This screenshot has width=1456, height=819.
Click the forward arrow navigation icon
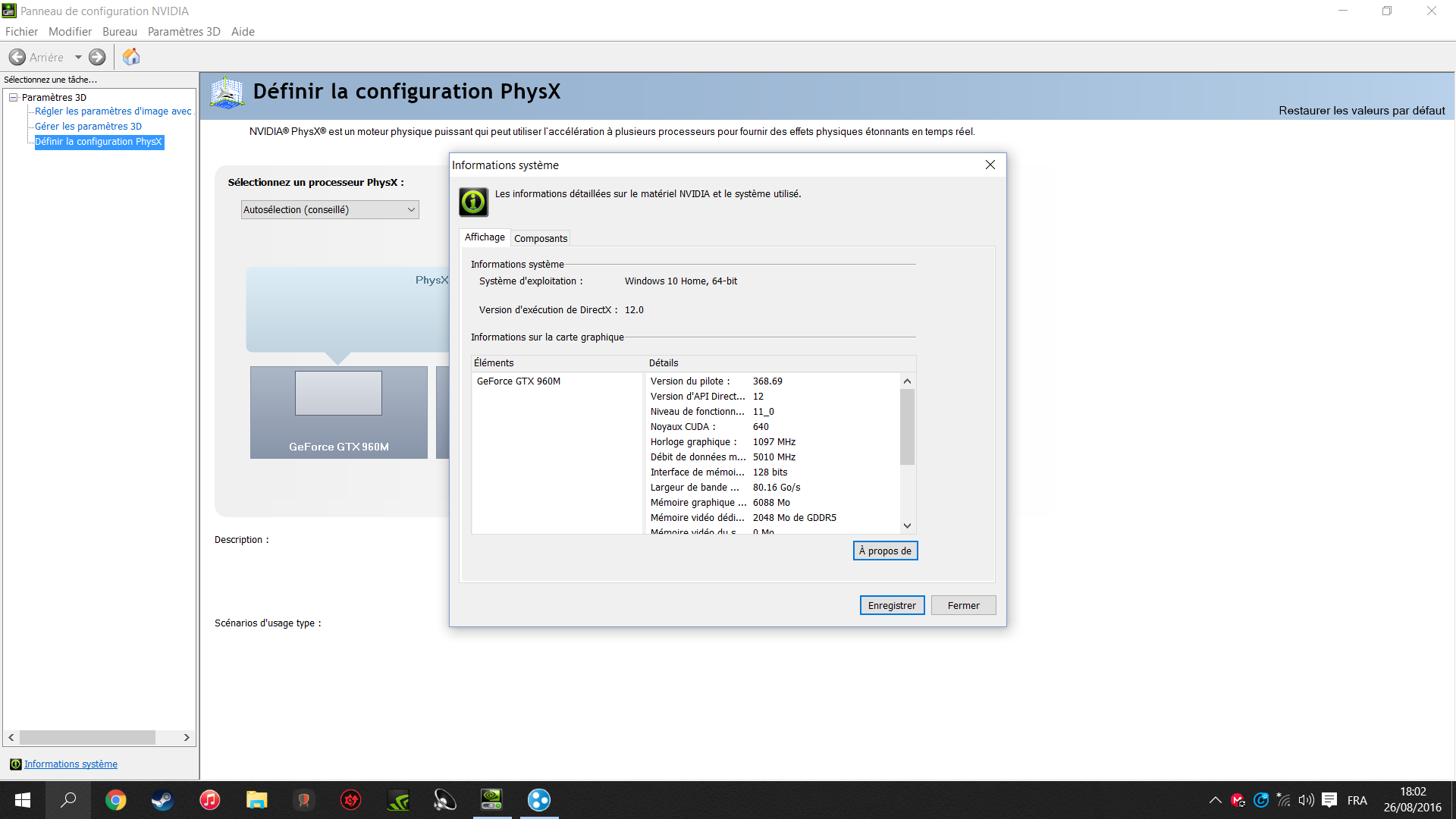[x=97, y=57]
